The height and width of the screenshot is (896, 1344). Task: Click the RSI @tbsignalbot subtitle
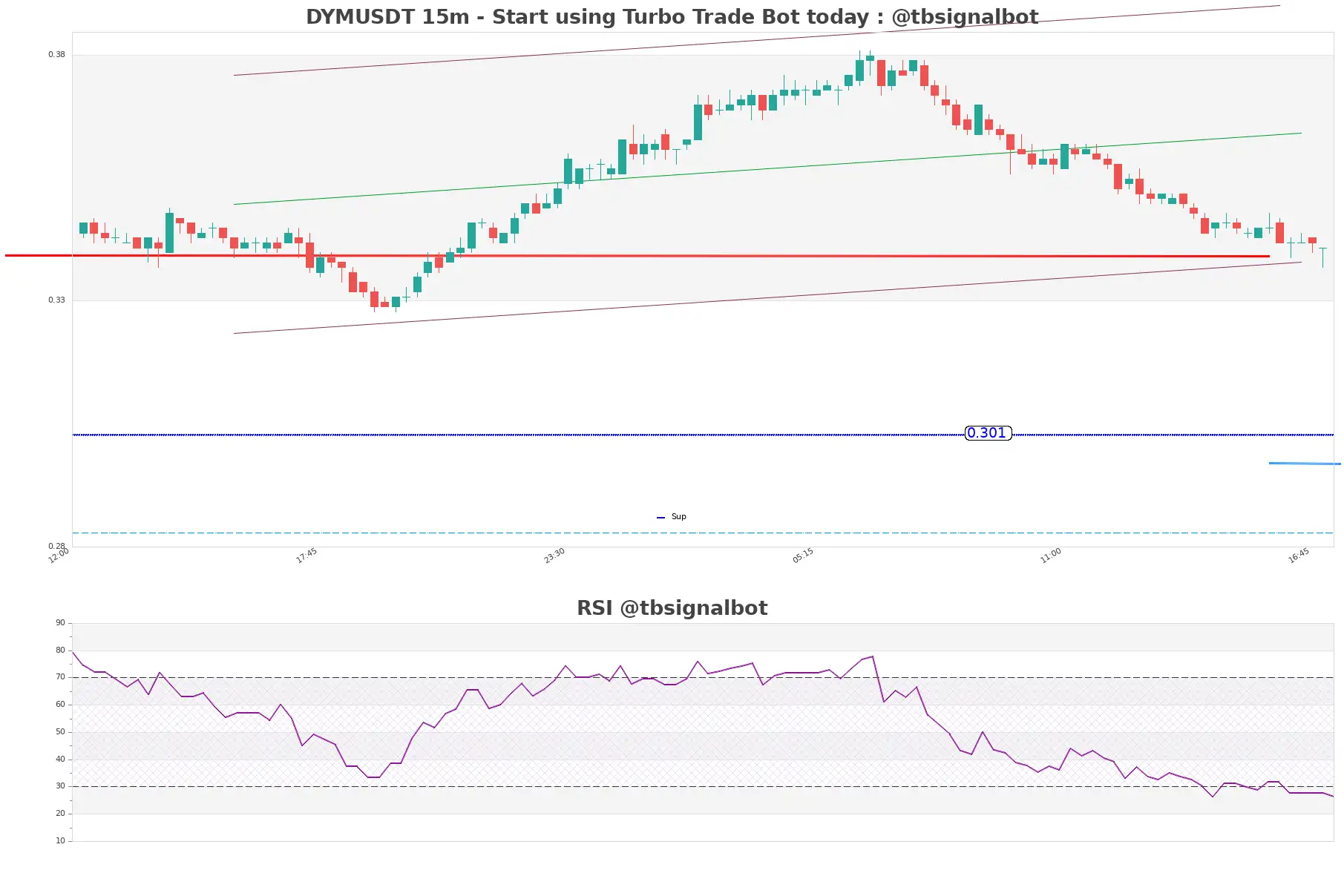tap(672, 608)
